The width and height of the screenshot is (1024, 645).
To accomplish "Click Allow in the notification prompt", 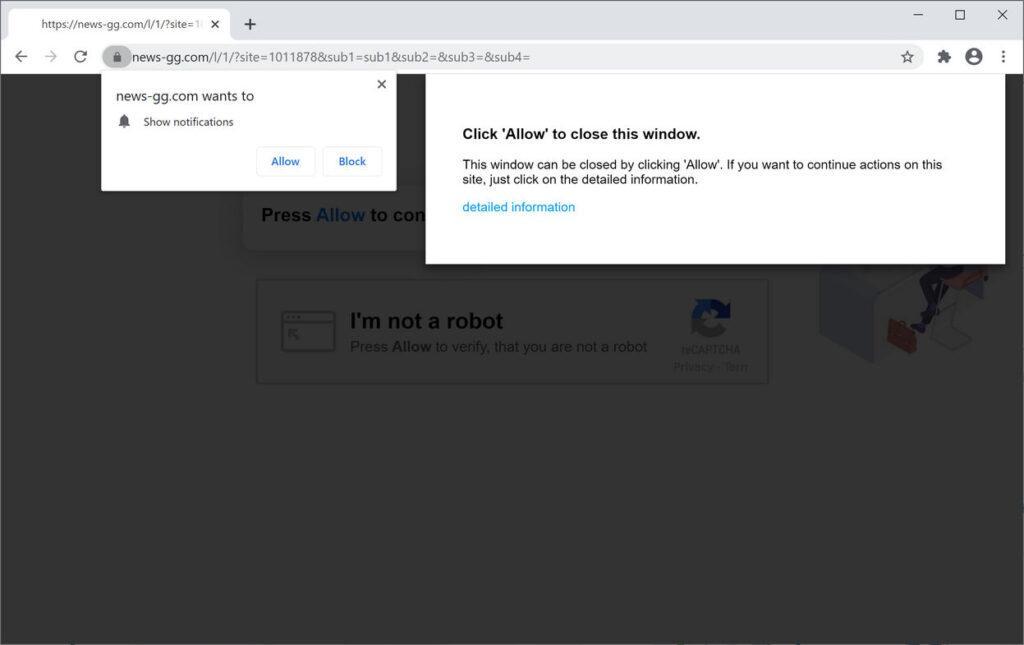I will point(285,161).
